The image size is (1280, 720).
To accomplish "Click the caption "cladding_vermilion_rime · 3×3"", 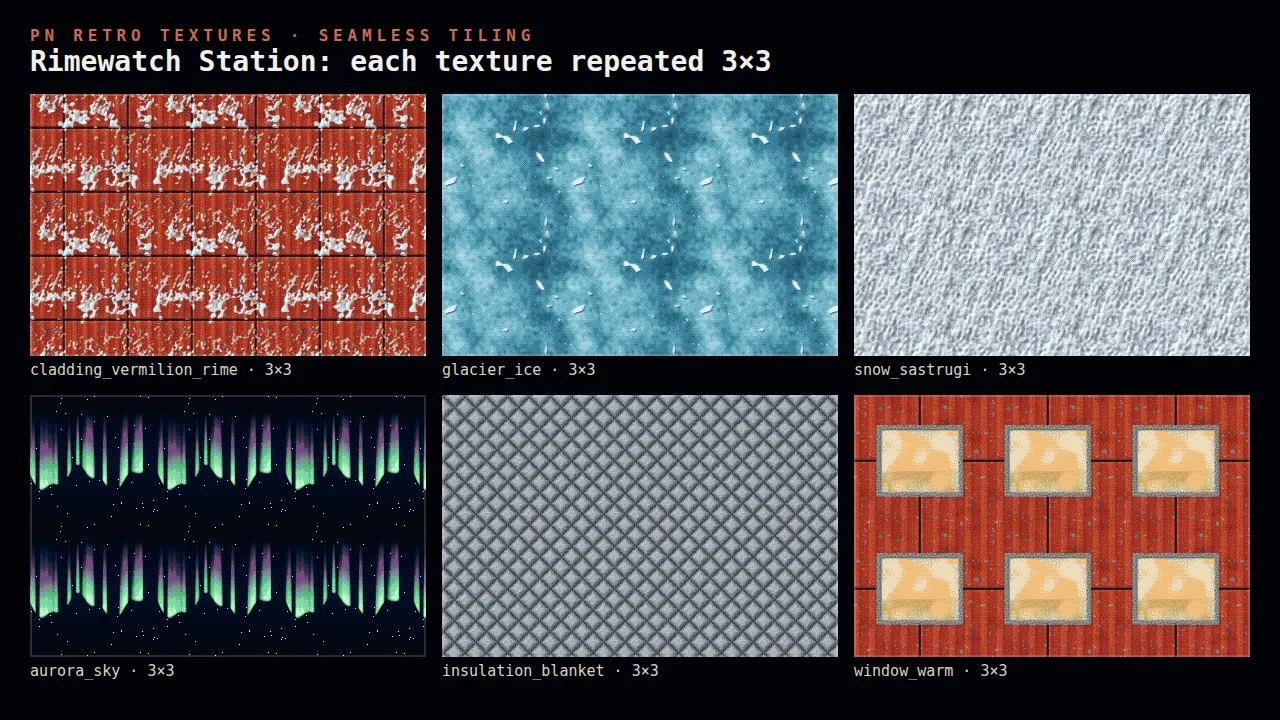I will coord(161,370).
